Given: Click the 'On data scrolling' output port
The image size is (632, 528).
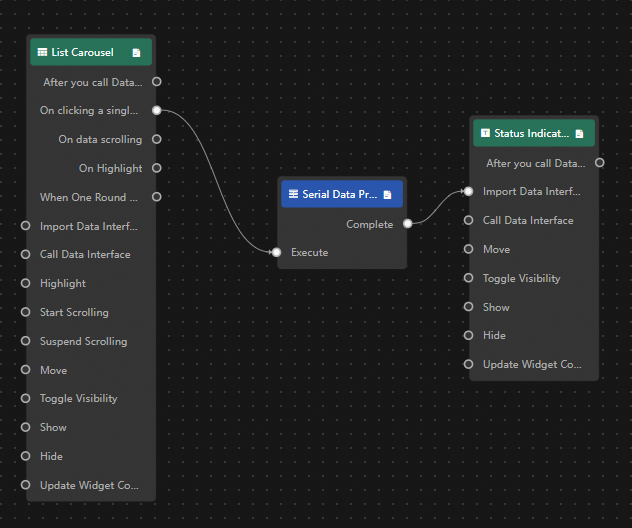Looking at the screenshot, I should [156, 139].
